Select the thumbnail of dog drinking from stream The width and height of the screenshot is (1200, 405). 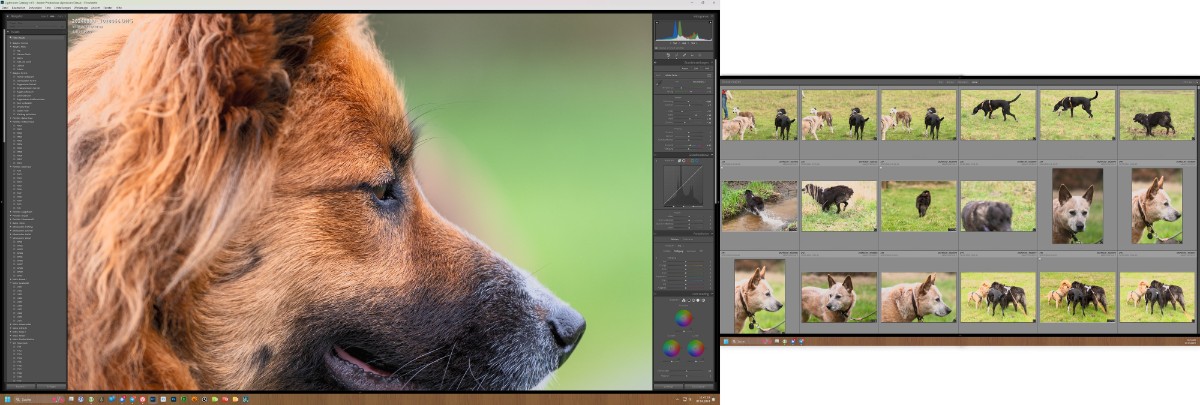point(760,205)
